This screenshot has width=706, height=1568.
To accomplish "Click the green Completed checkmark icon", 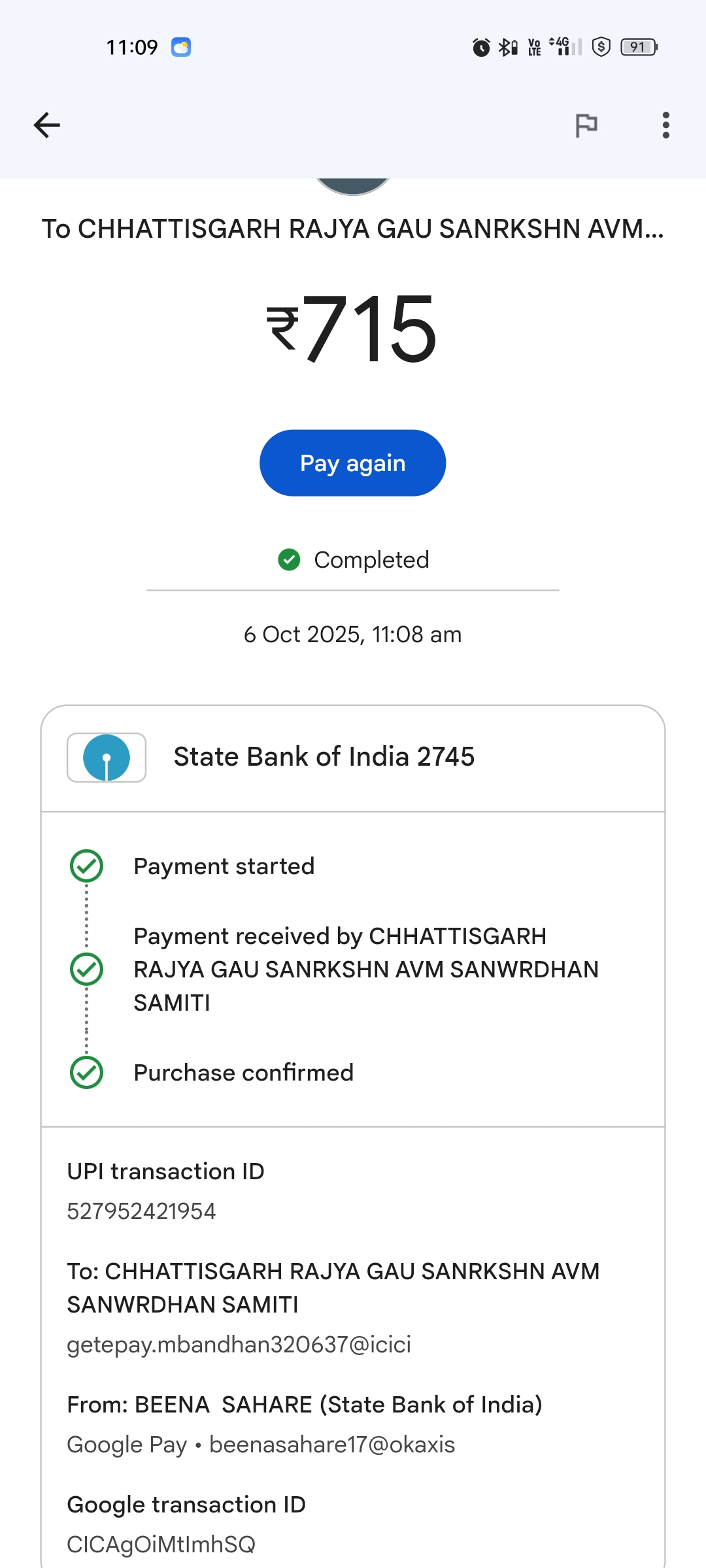I will coord(289,560).
